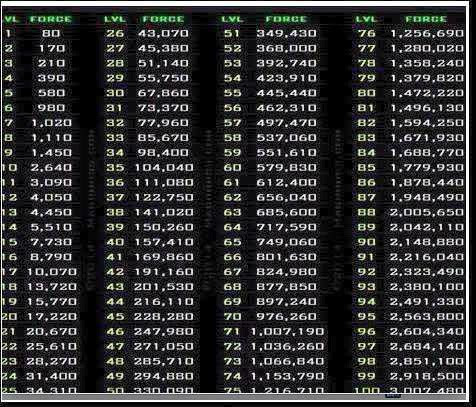Click force value 98,400 for level 34
The image size is (476, 407).
(163, 153)
